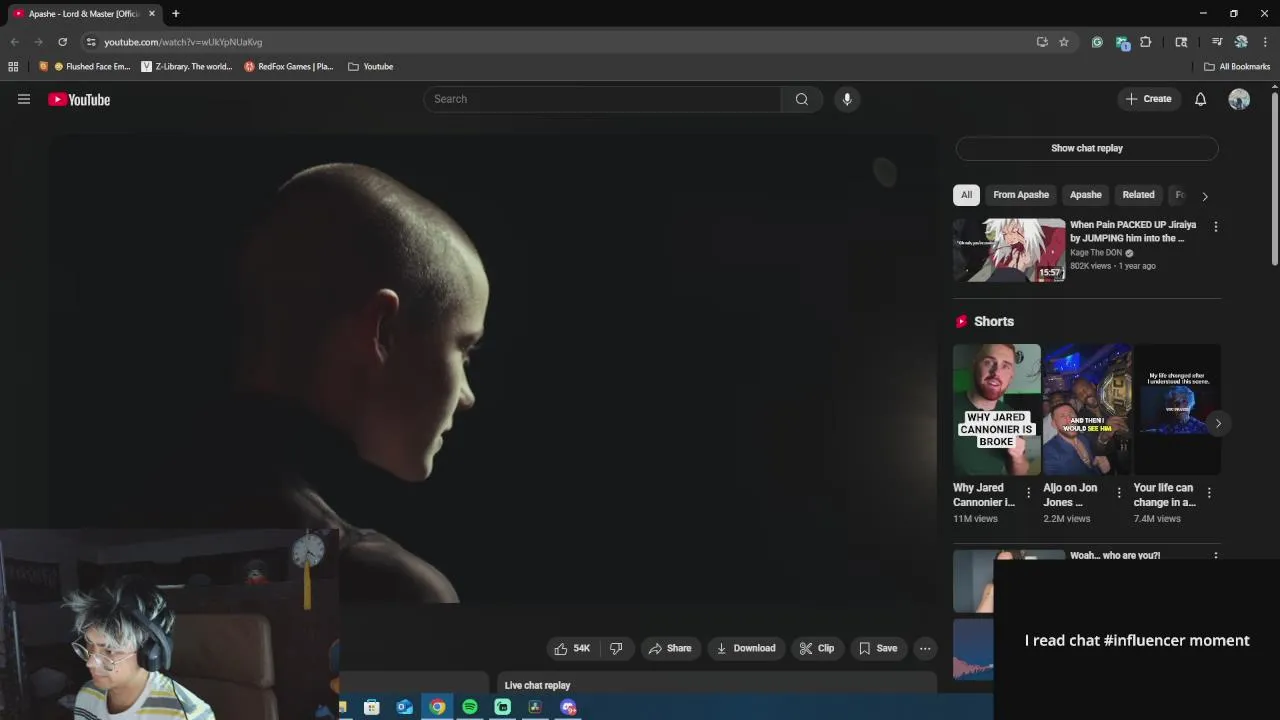Open Outlook from the taskbar

tap(404, 707)
